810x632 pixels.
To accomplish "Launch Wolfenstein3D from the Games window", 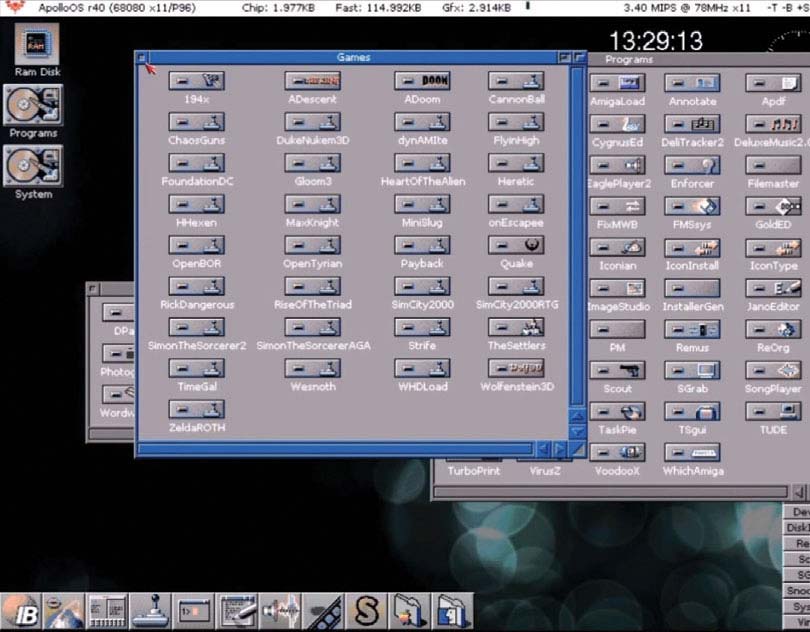I will point(516,368).
